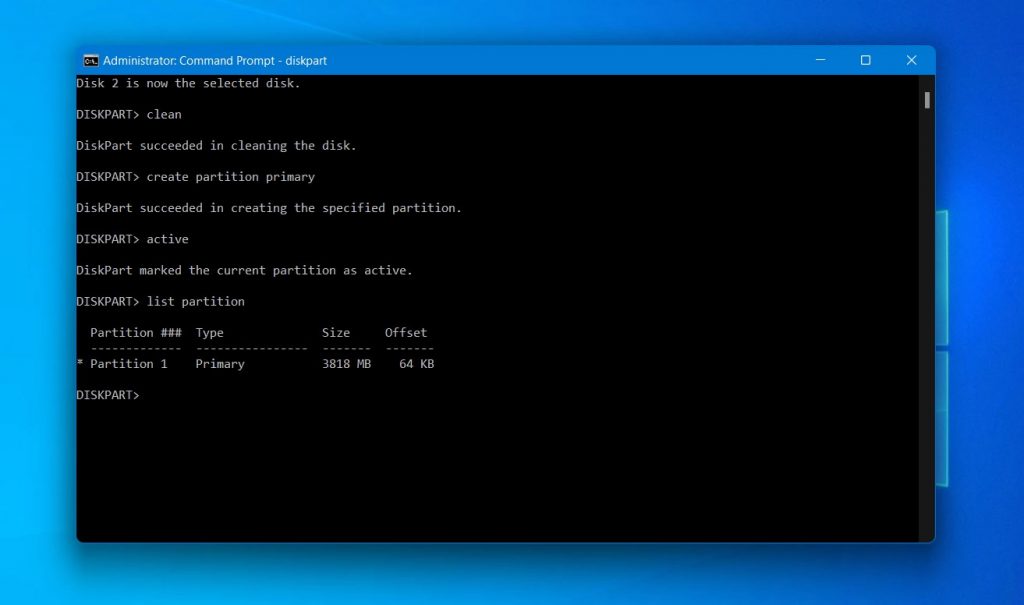
Task: Click the asterisk marking the active partition
Action: [x=79, y=363]
